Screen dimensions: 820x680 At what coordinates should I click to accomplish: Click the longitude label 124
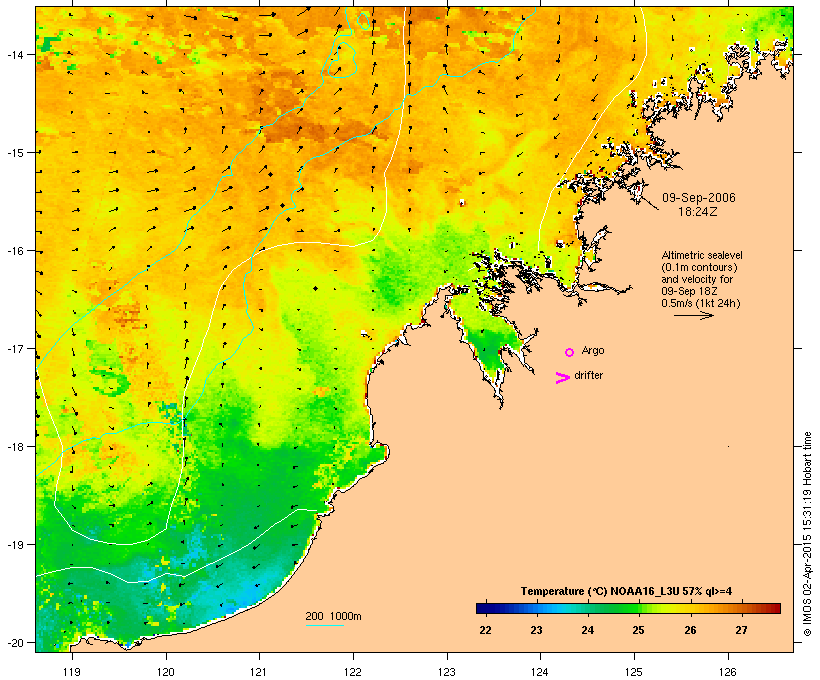540,672
